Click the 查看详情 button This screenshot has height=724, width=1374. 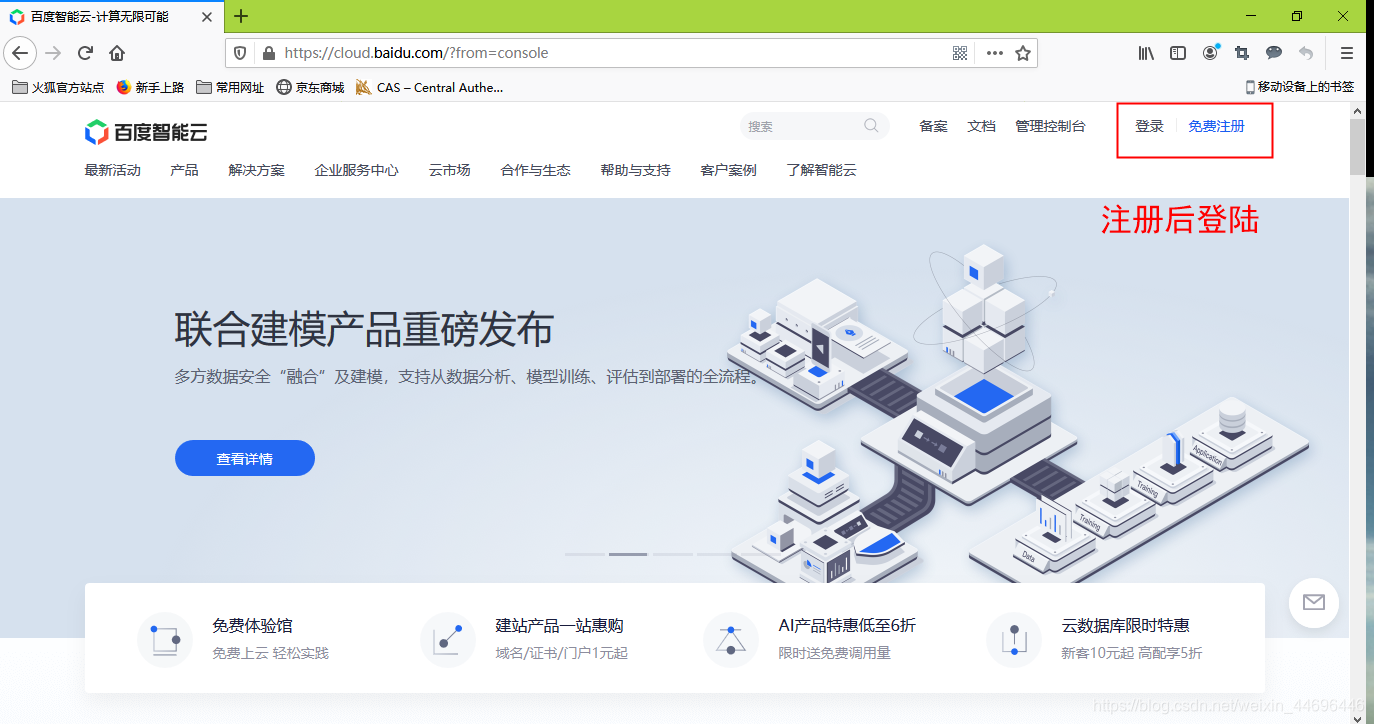coord(245,458)
